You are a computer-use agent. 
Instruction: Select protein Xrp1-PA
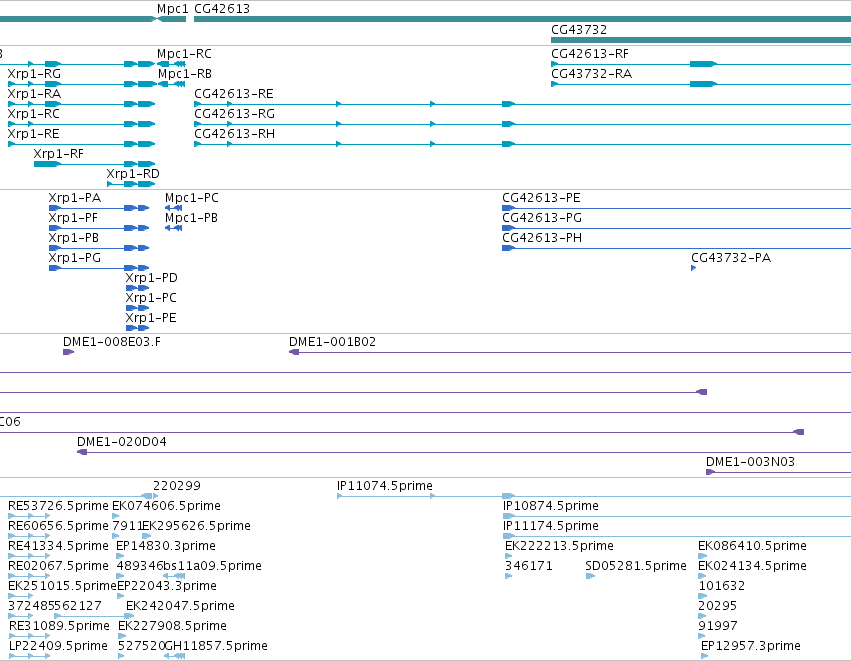pyautogui.click(x=75, y=198)
